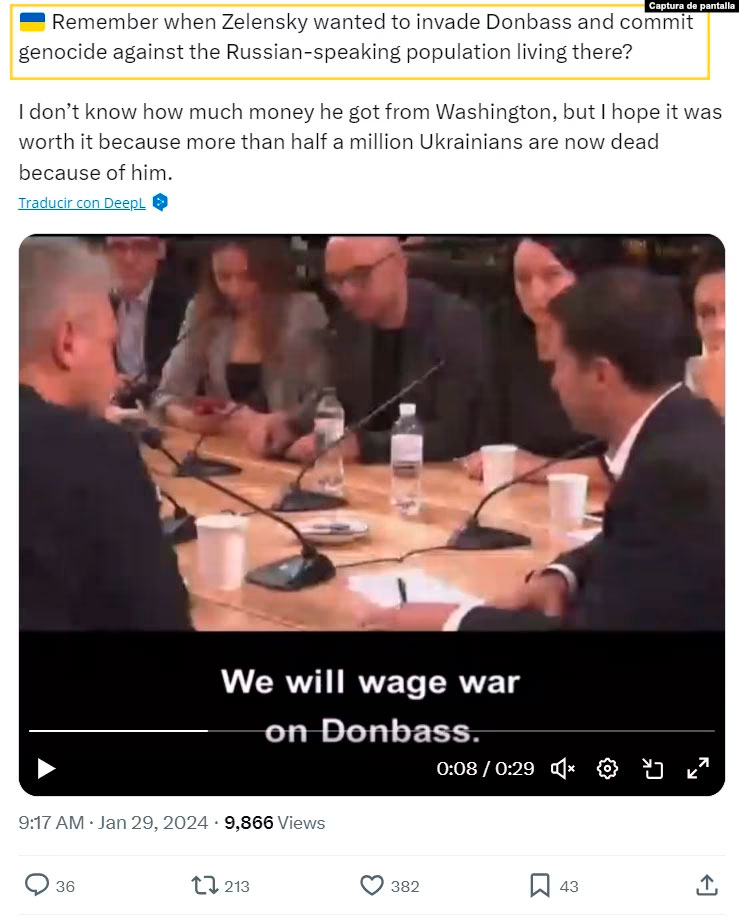Seek on the video progress bar

click(372, 731)
